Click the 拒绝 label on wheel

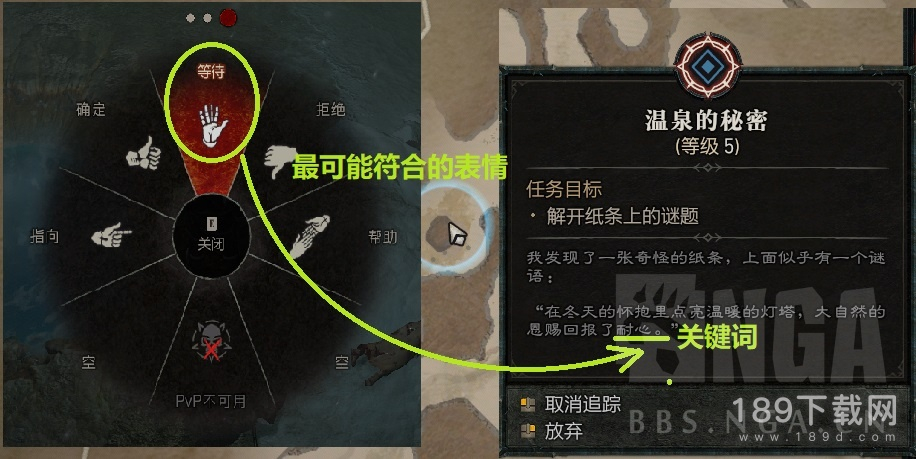331,109
